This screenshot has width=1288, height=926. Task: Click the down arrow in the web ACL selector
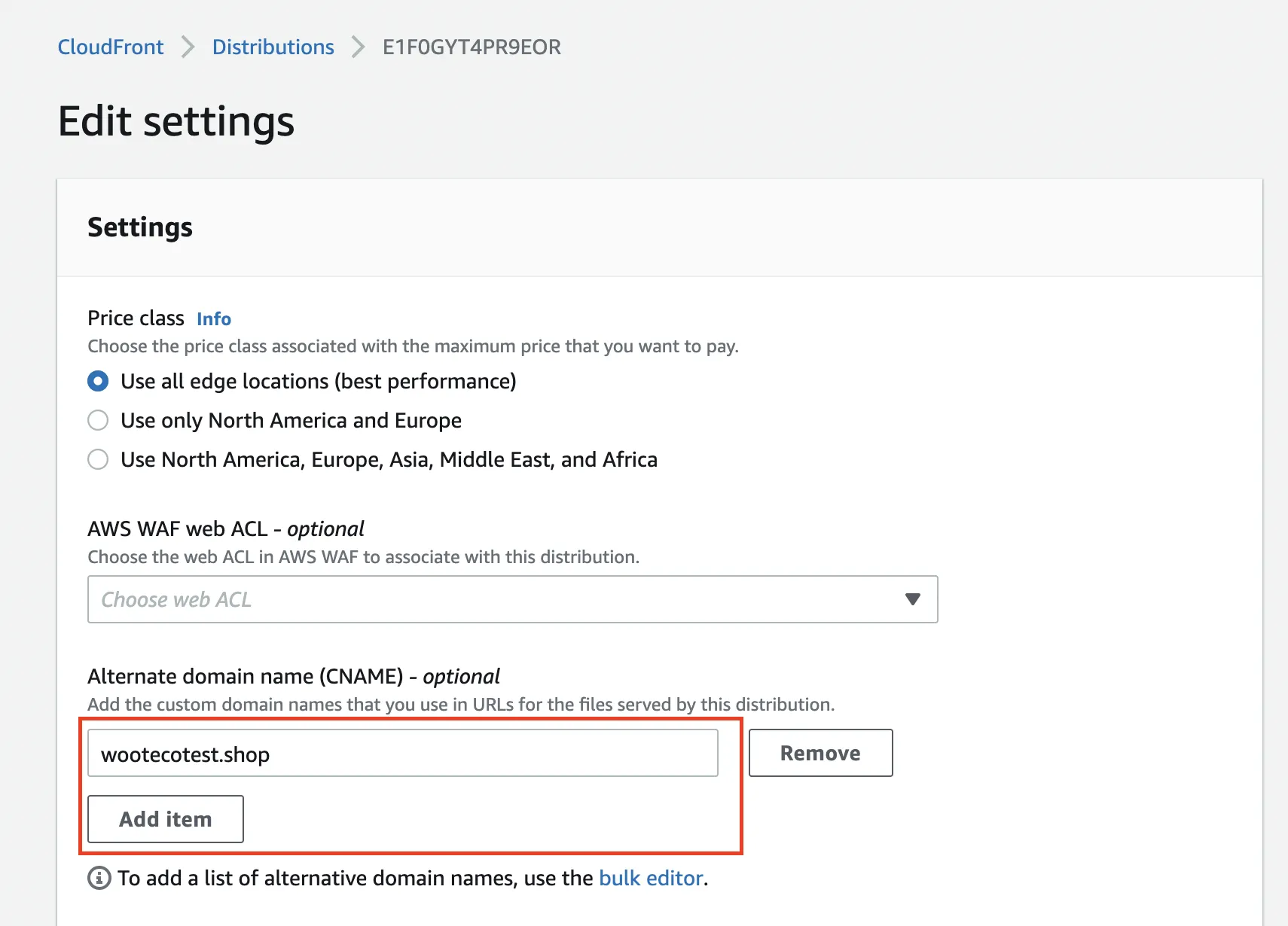(913, 599)
